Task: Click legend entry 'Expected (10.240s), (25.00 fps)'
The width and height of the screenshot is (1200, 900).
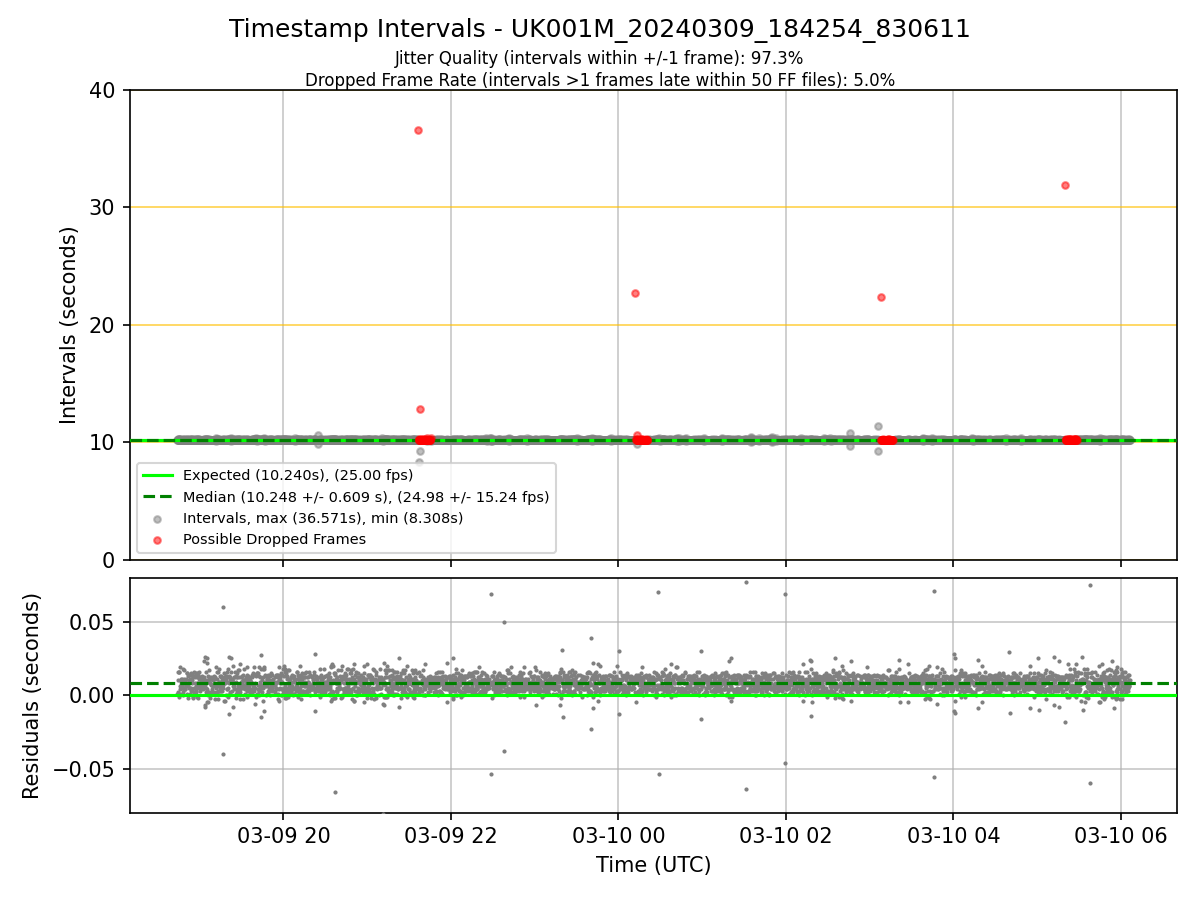Action: click(x=298, y=475)
